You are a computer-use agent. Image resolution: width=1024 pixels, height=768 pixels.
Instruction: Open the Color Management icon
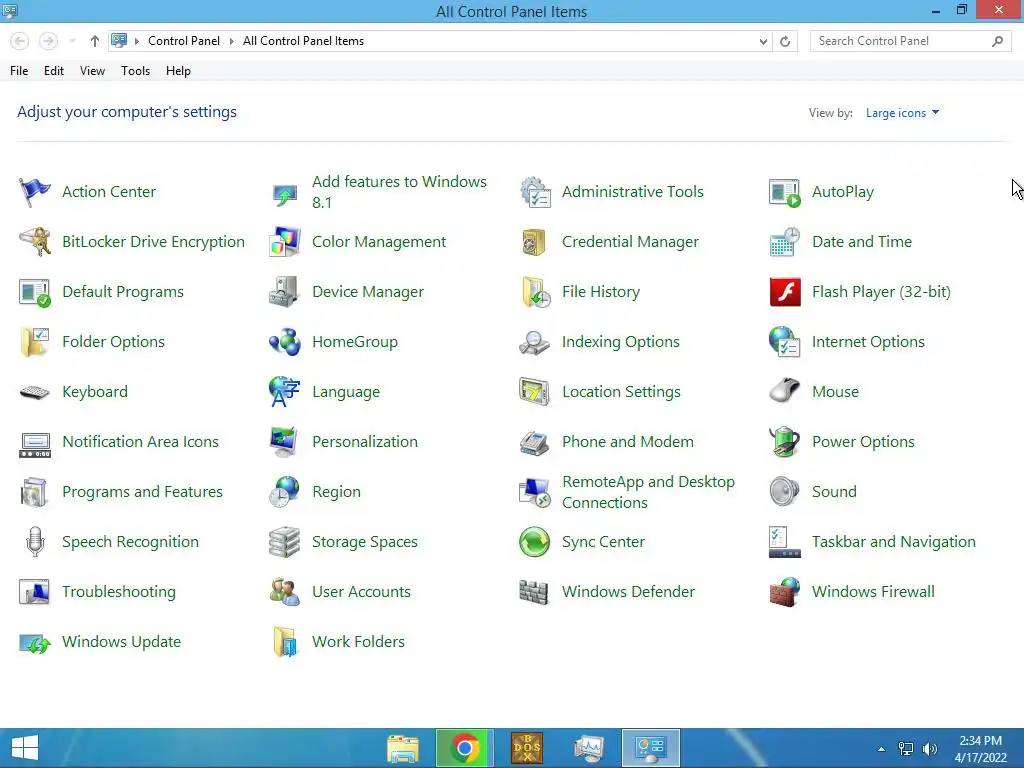[x=285, y=242]
